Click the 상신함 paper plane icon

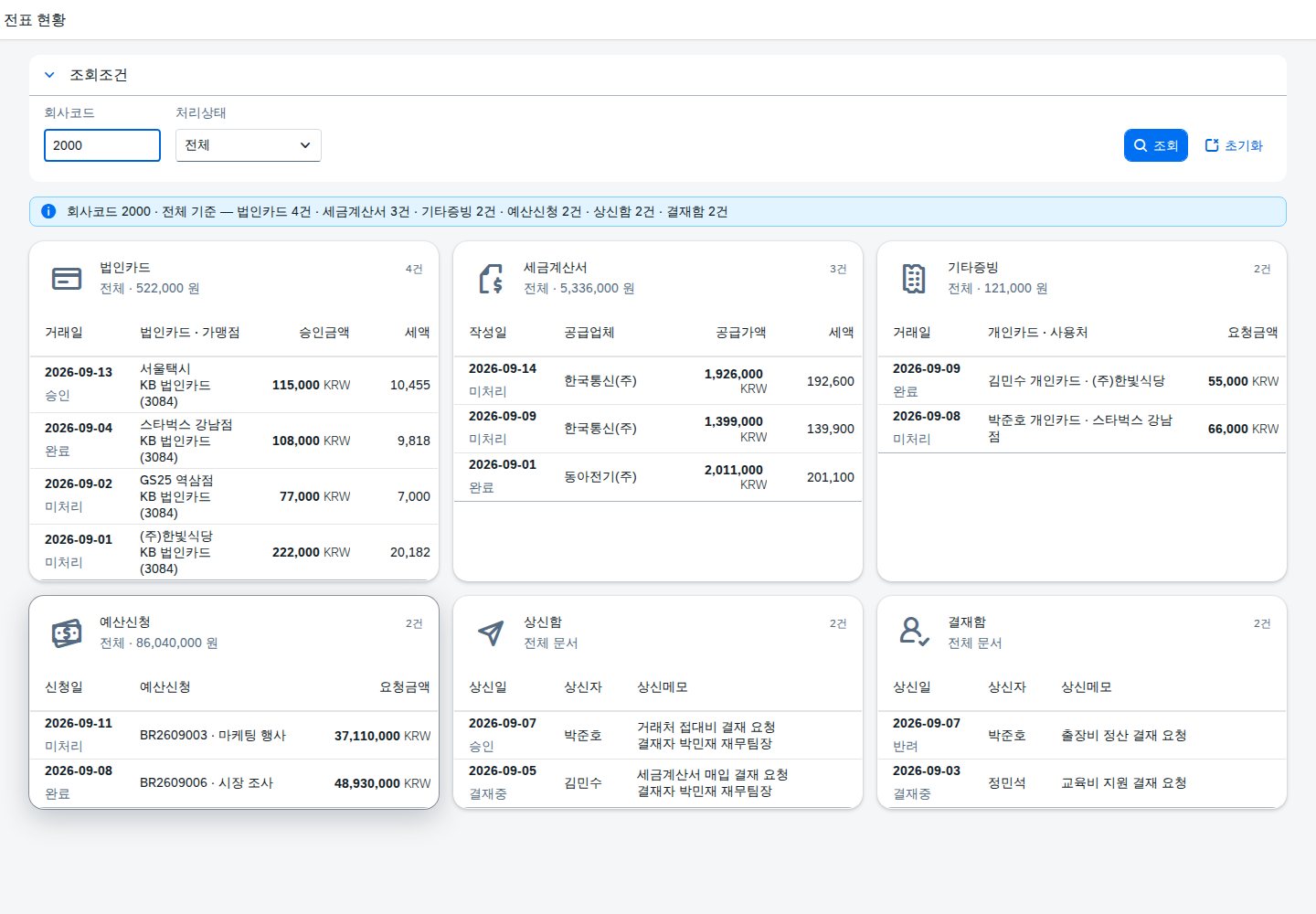(x=491, y=632)
